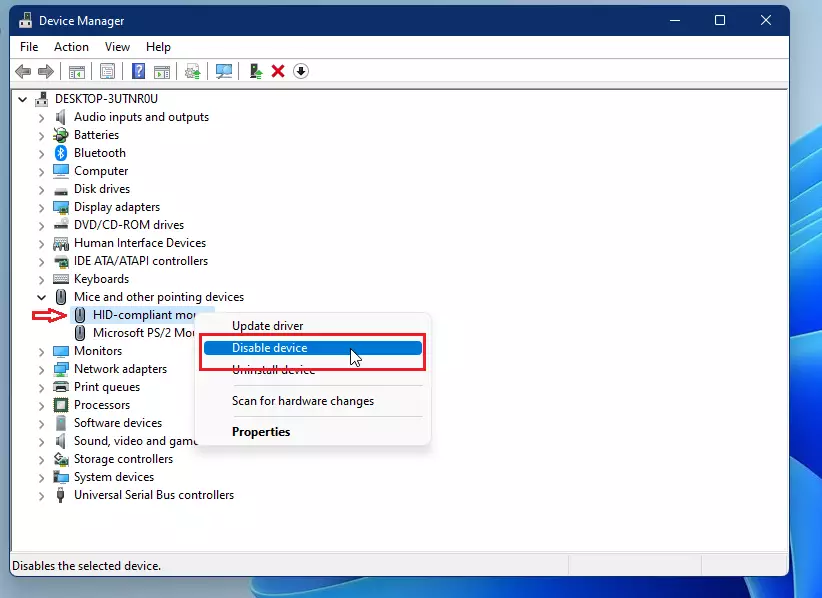Viewport: 822px width, 598px height.
Task: Click the Forward arrow toolbar icon
Action: tap(46, 71)
